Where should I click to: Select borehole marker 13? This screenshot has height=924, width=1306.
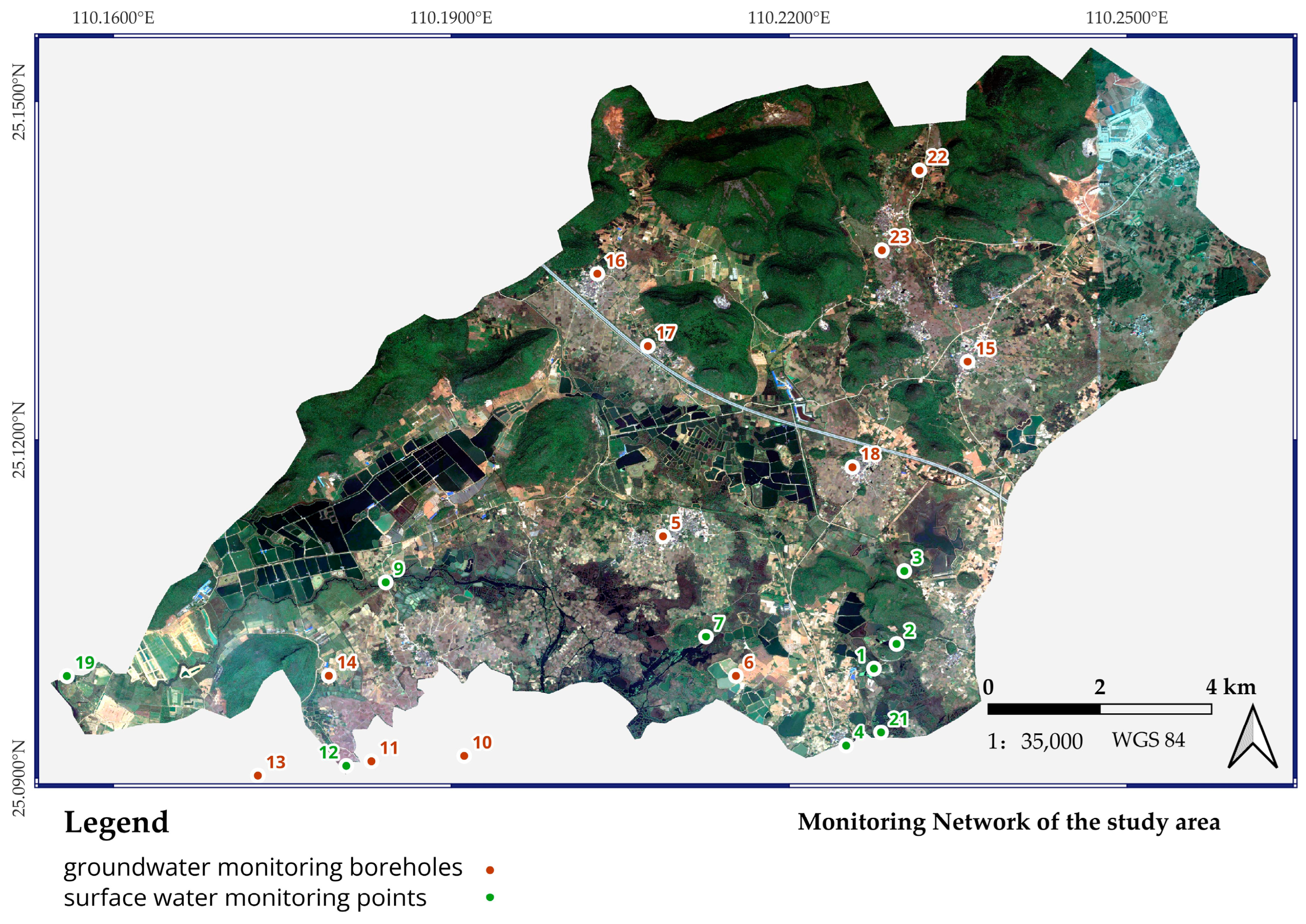(258, 776)
